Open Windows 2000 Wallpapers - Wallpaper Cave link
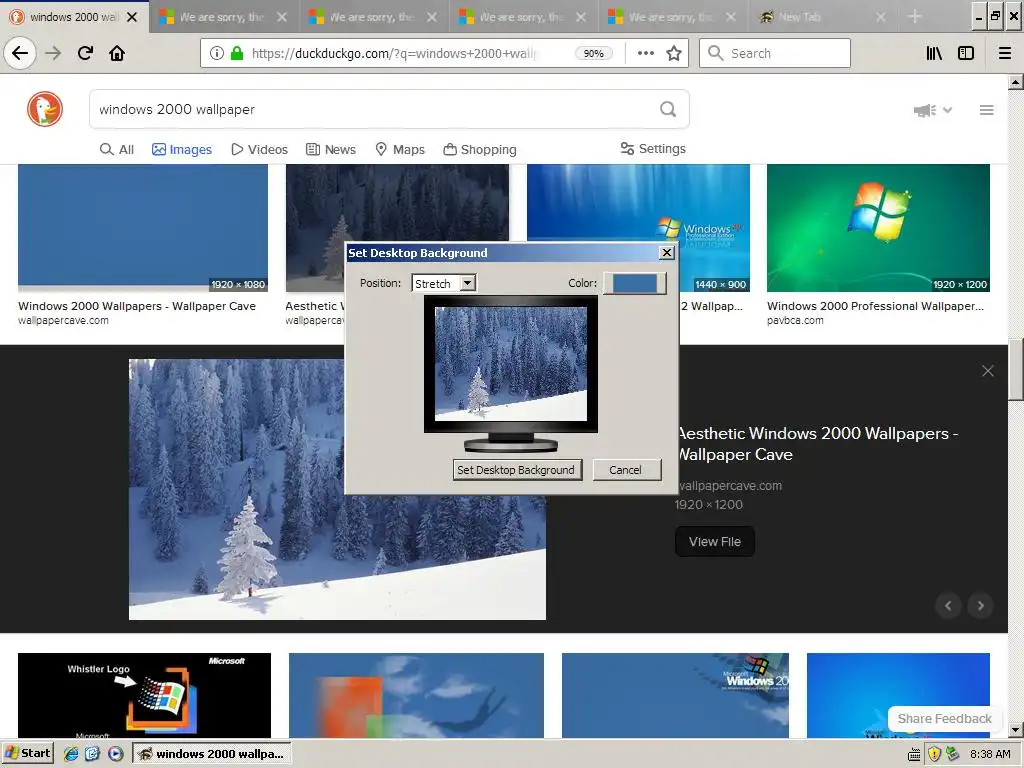 [136, 306]
